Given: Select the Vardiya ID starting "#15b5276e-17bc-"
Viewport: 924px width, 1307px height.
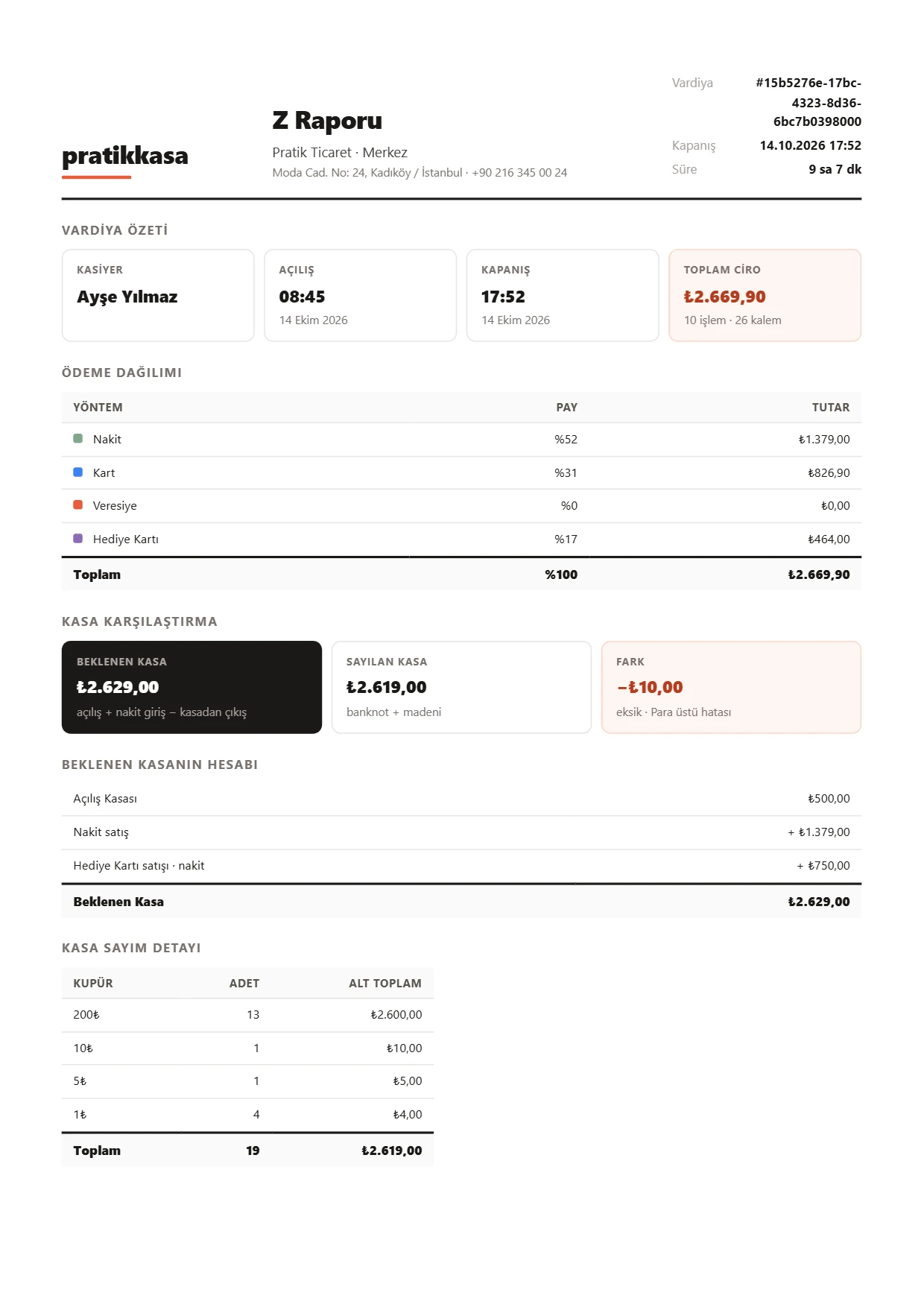Looking at the screenshot, I should coord(808,102).
